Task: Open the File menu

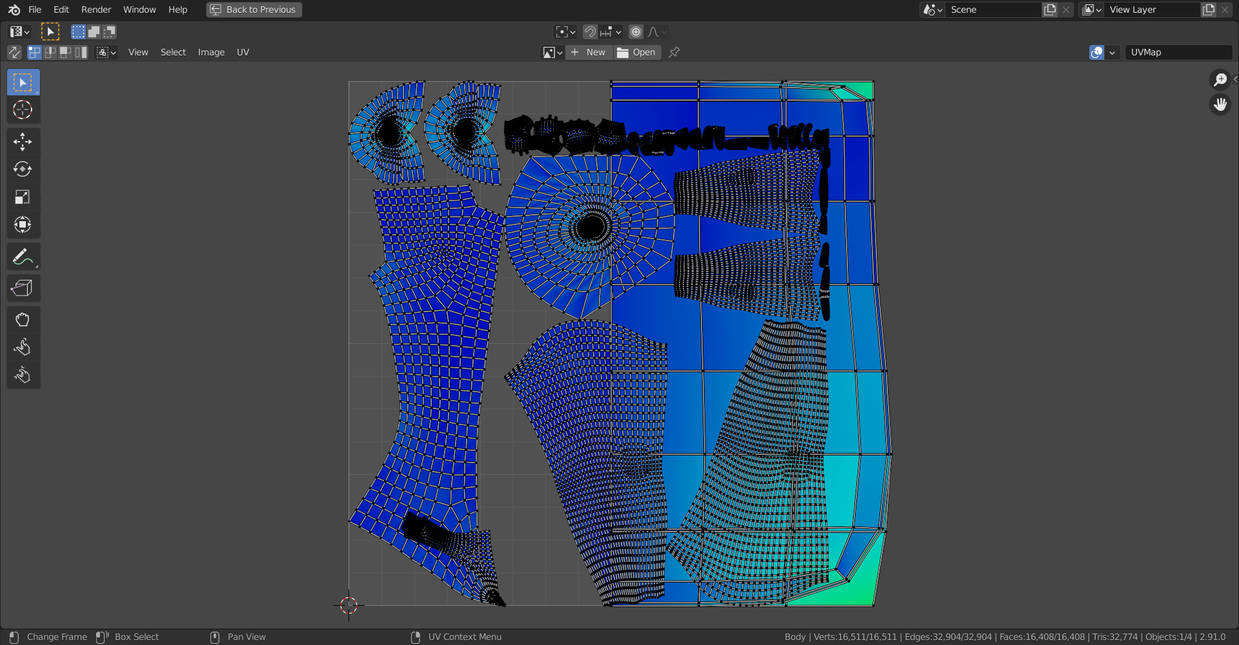Action: [35, 9]
